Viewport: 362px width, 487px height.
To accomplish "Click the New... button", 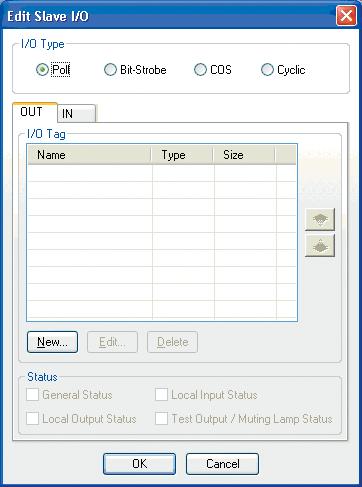I will tap(52, 342).
